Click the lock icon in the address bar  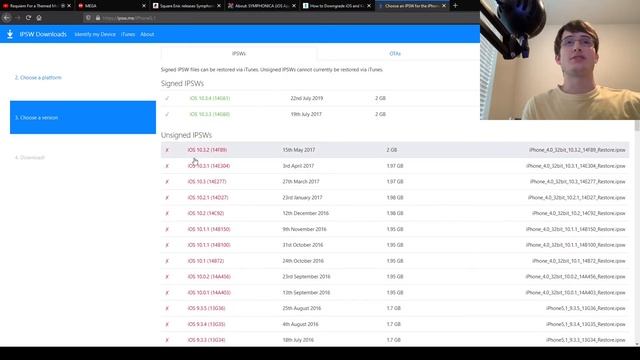(98, 18)
